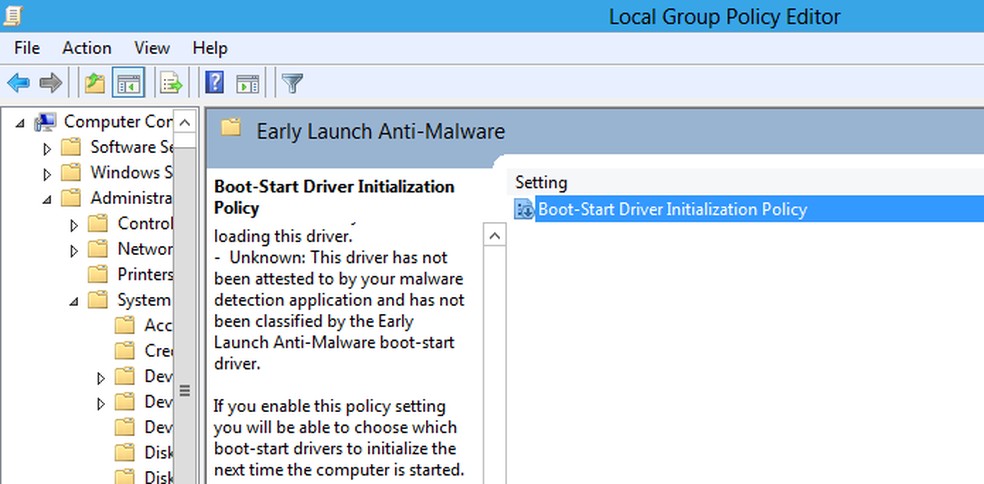This screenshot has width=984, height=484.
Task: Click tree pane scroll up arrow
Action: point(184,122)
